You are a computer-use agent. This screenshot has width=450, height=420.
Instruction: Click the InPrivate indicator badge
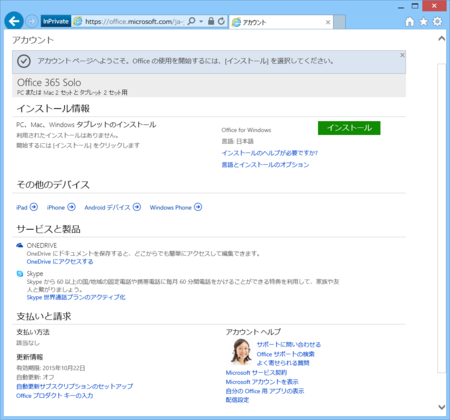tap(56, 22)
